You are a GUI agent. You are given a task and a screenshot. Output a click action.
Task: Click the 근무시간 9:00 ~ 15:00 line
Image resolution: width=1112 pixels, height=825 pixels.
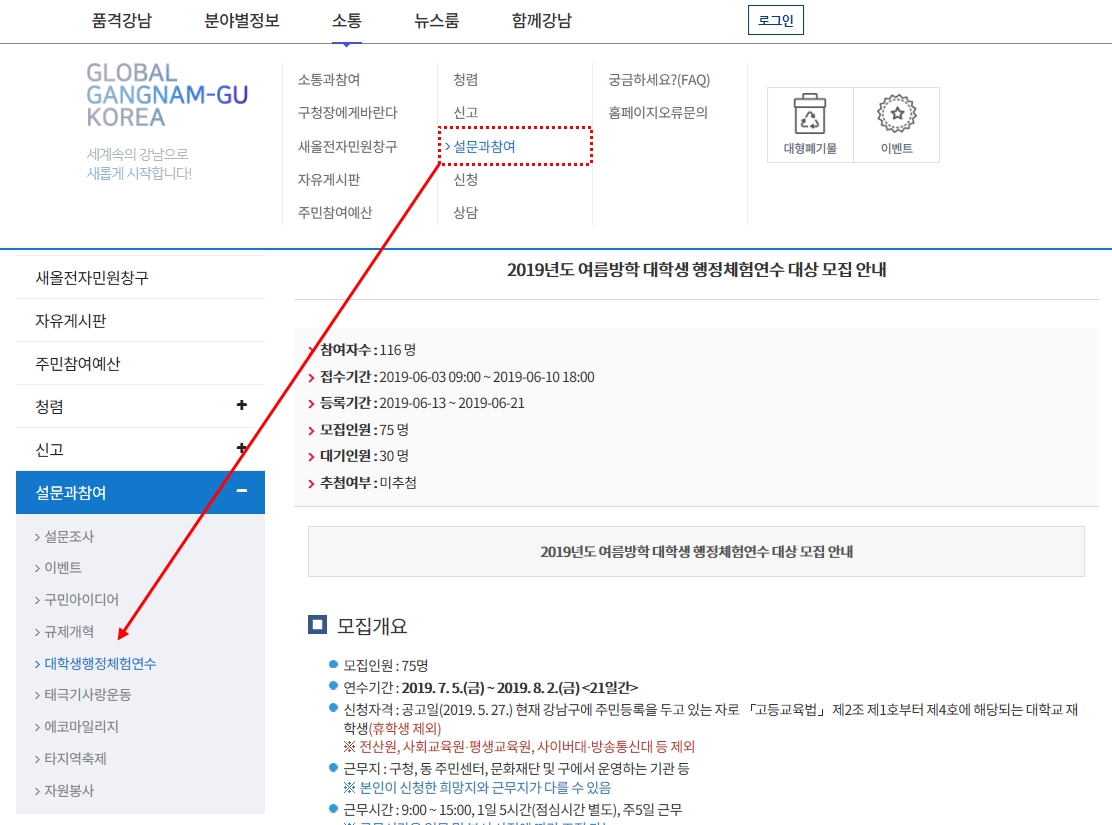pos(513,809)
